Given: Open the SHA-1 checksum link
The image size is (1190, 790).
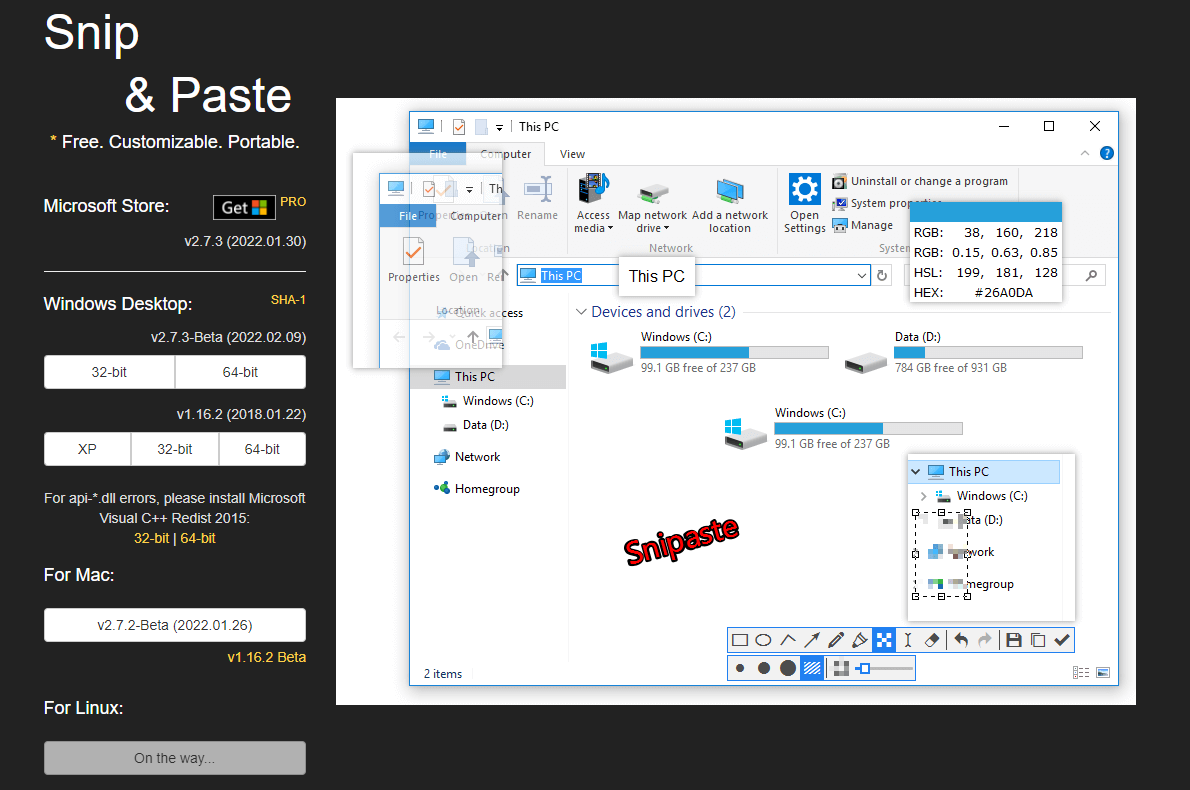Looking at the screenshot, I should coord(288,300).
